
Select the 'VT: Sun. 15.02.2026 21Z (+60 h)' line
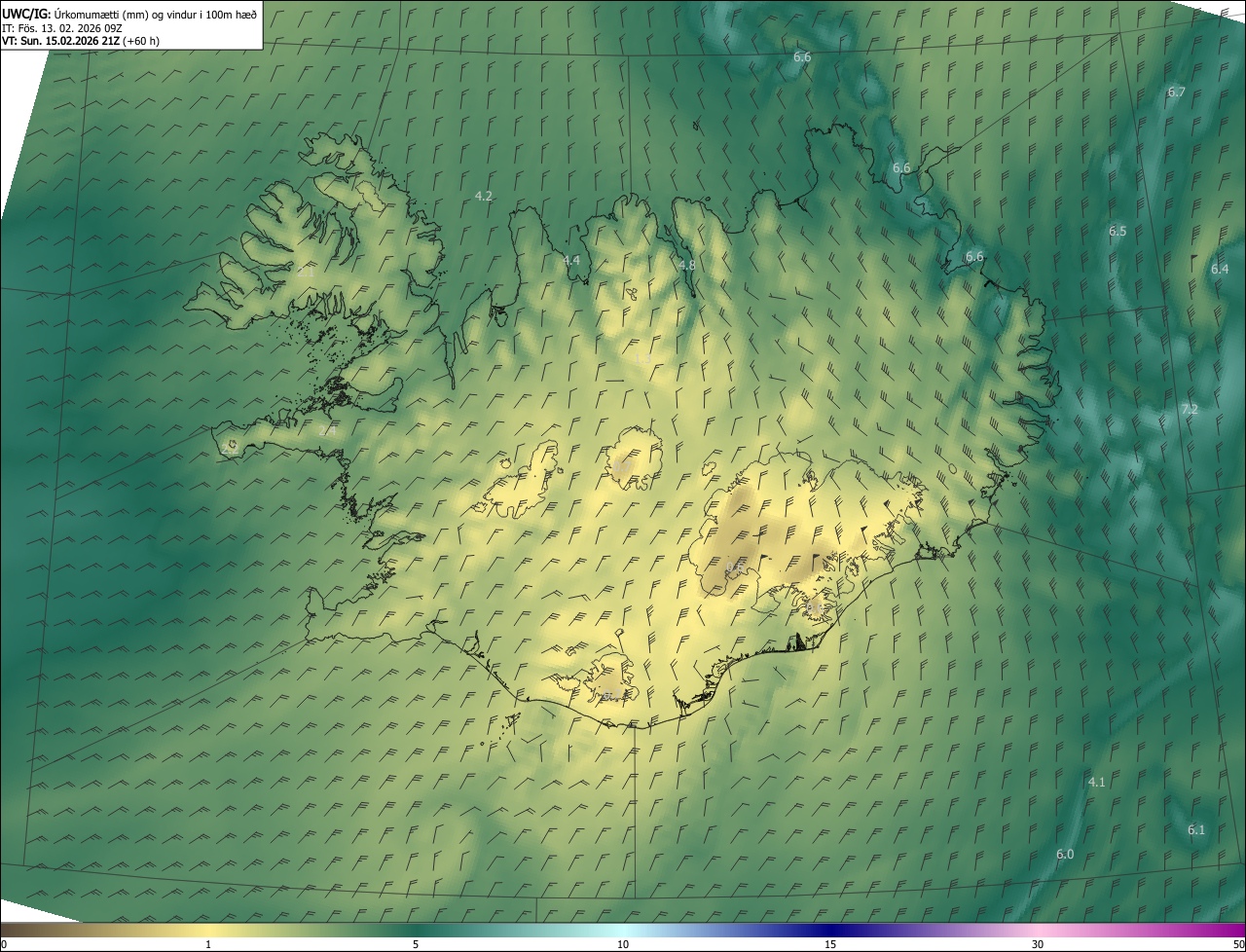(x=81, y=41)
